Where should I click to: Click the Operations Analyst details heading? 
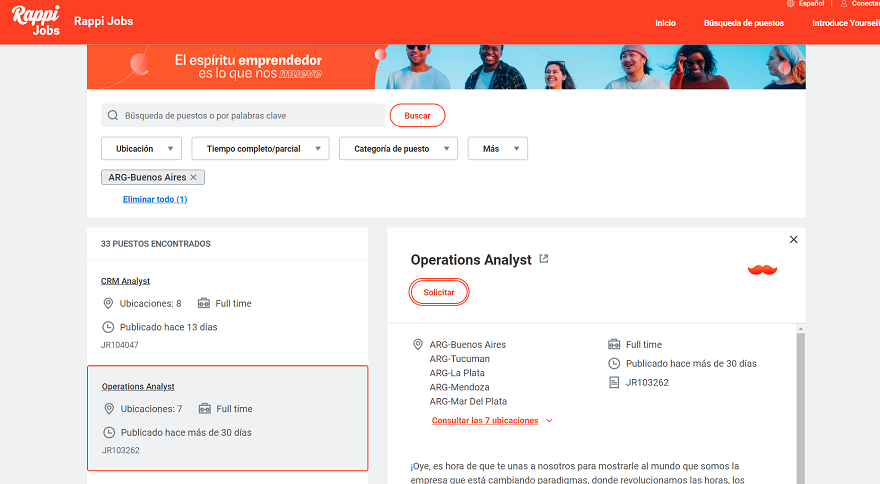click(471, 260)
